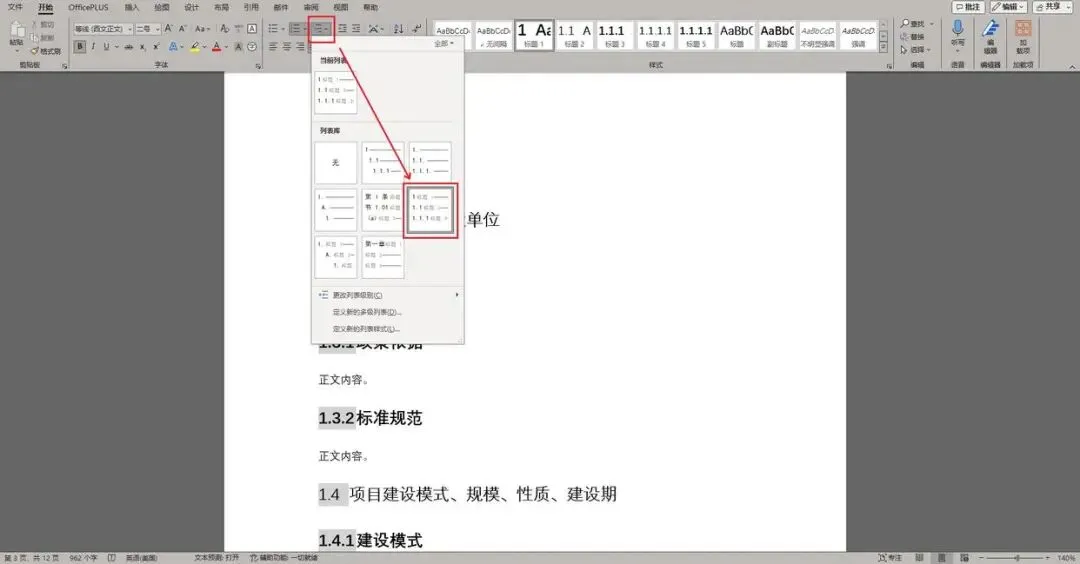Toggle Italic formatting
The height and width of the screenshot is (564, 1080).
(93, 47)
